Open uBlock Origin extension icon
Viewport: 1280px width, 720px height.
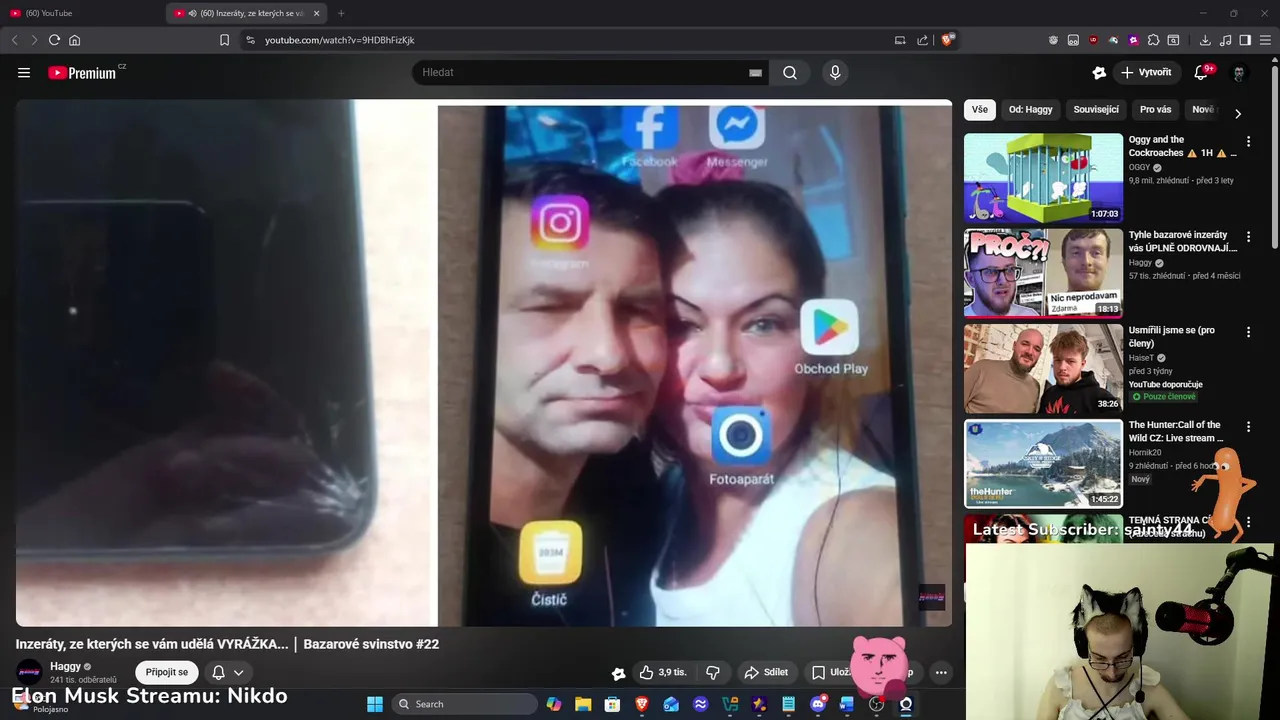point(1093,40)
